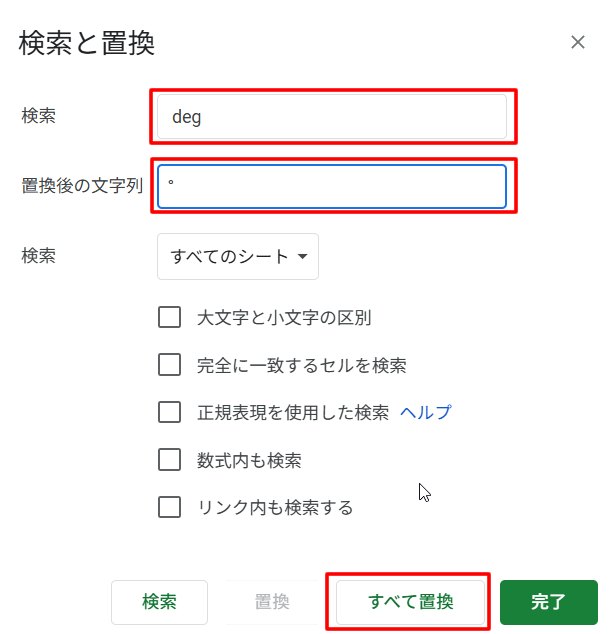Click the green 完了 button
The width and height of the screenshot is (613, 634).
coord(548,602)
